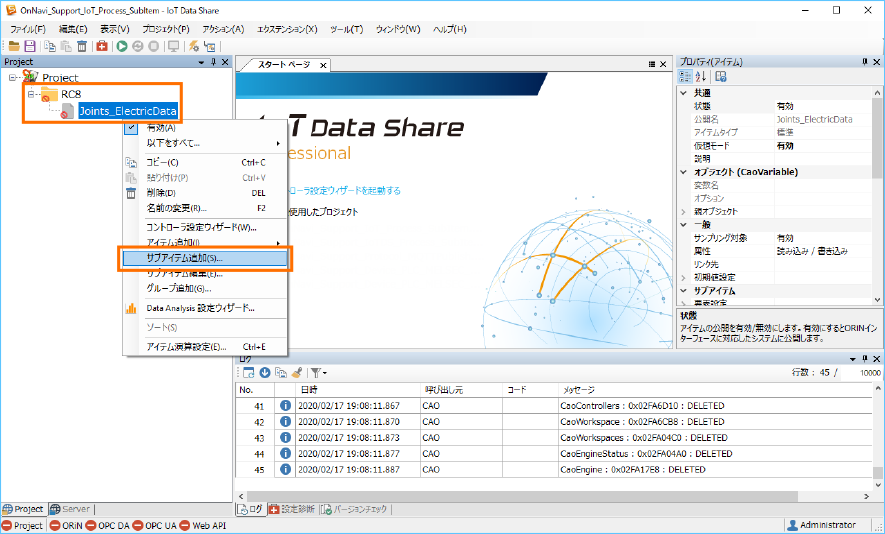The image size is (885, 534).
Task: Open the Server tab at the bottom left
Action: coord(71,509)
